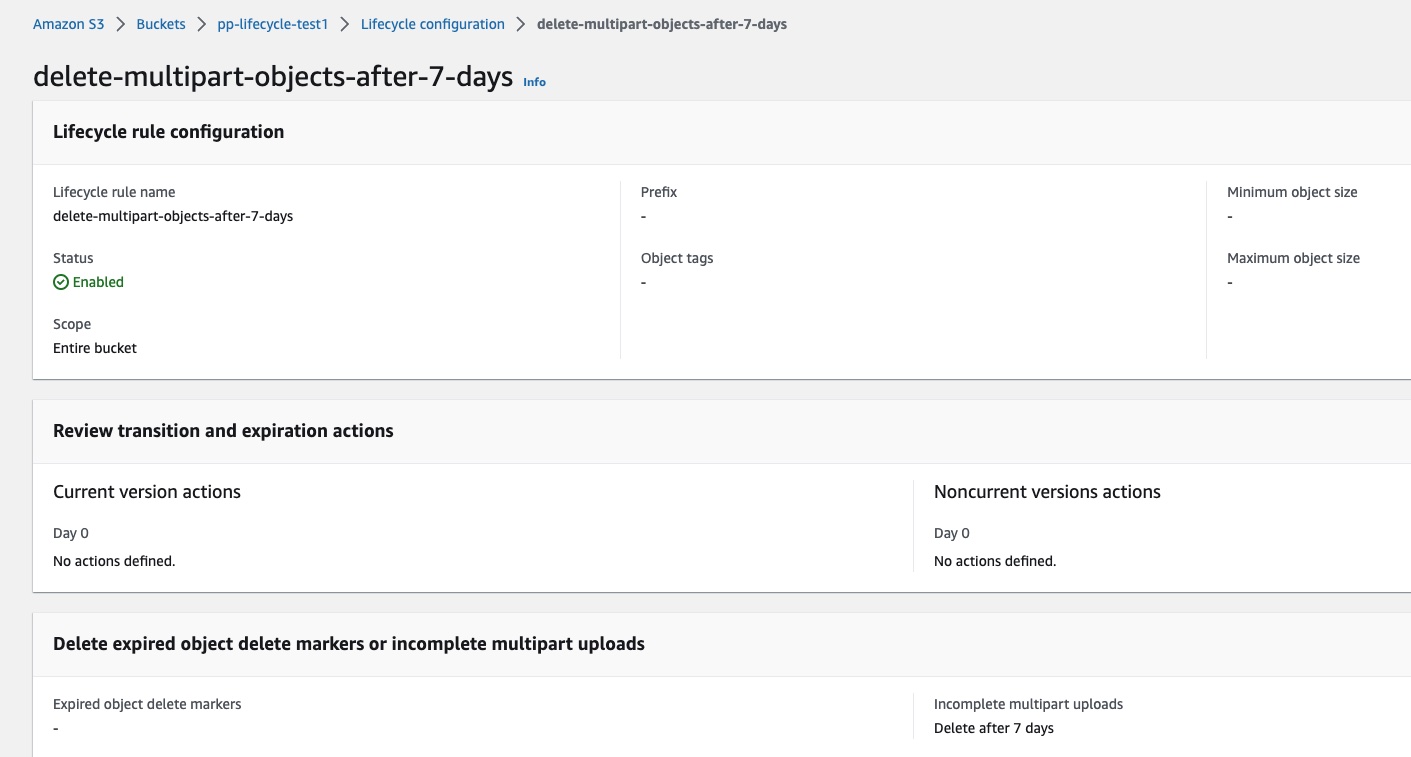Screen dimensions: 1411x757
Task: Click the chevron following Buckets breadcrumb
Action: tap(203, 23)
